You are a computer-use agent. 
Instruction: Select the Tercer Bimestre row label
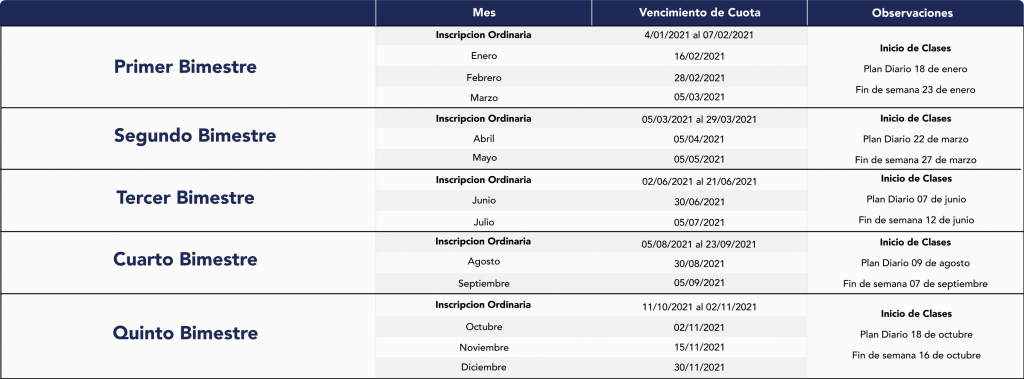(x=185, y=197)
